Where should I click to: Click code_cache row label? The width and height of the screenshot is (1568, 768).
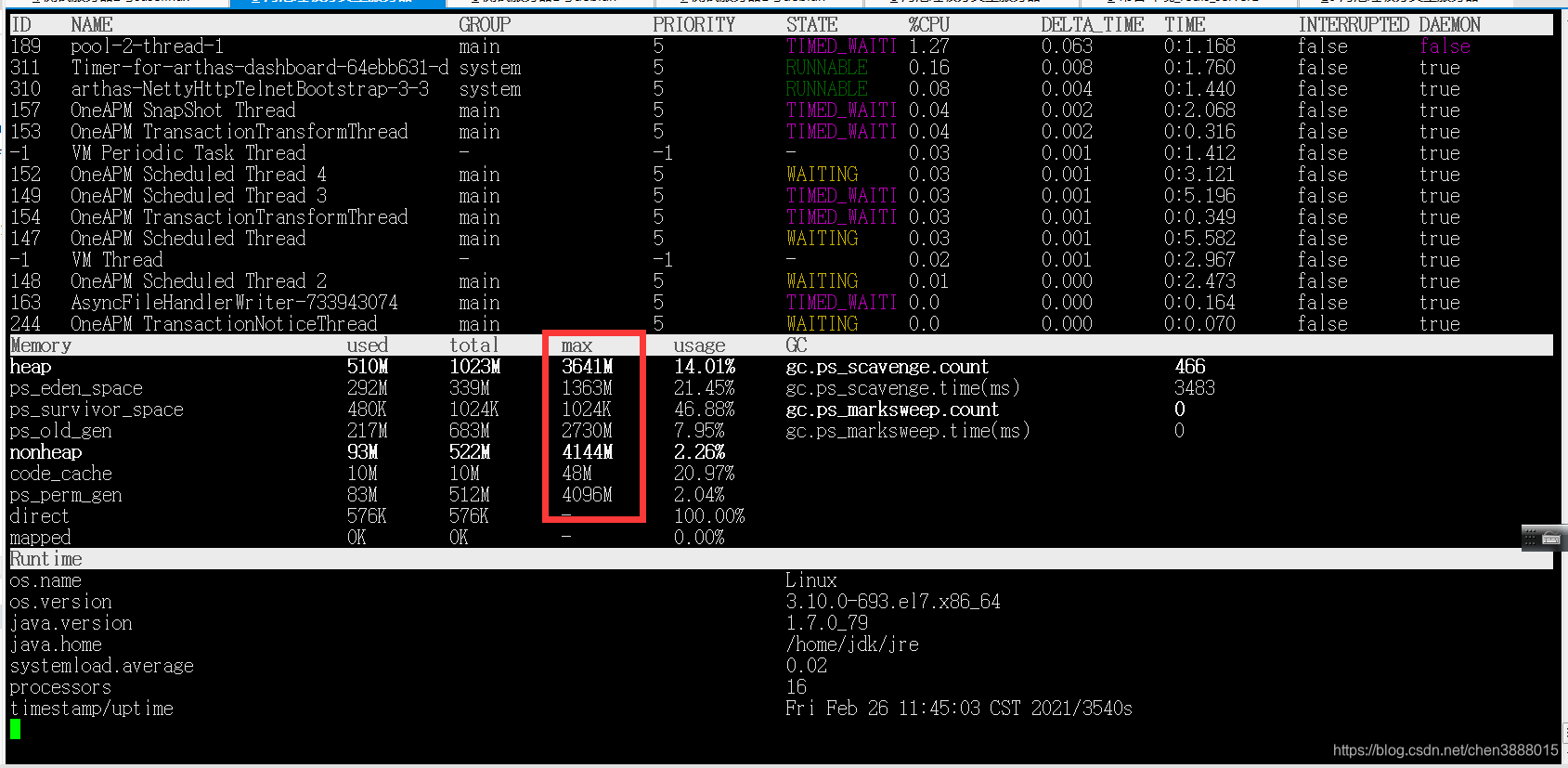[60, 474]
